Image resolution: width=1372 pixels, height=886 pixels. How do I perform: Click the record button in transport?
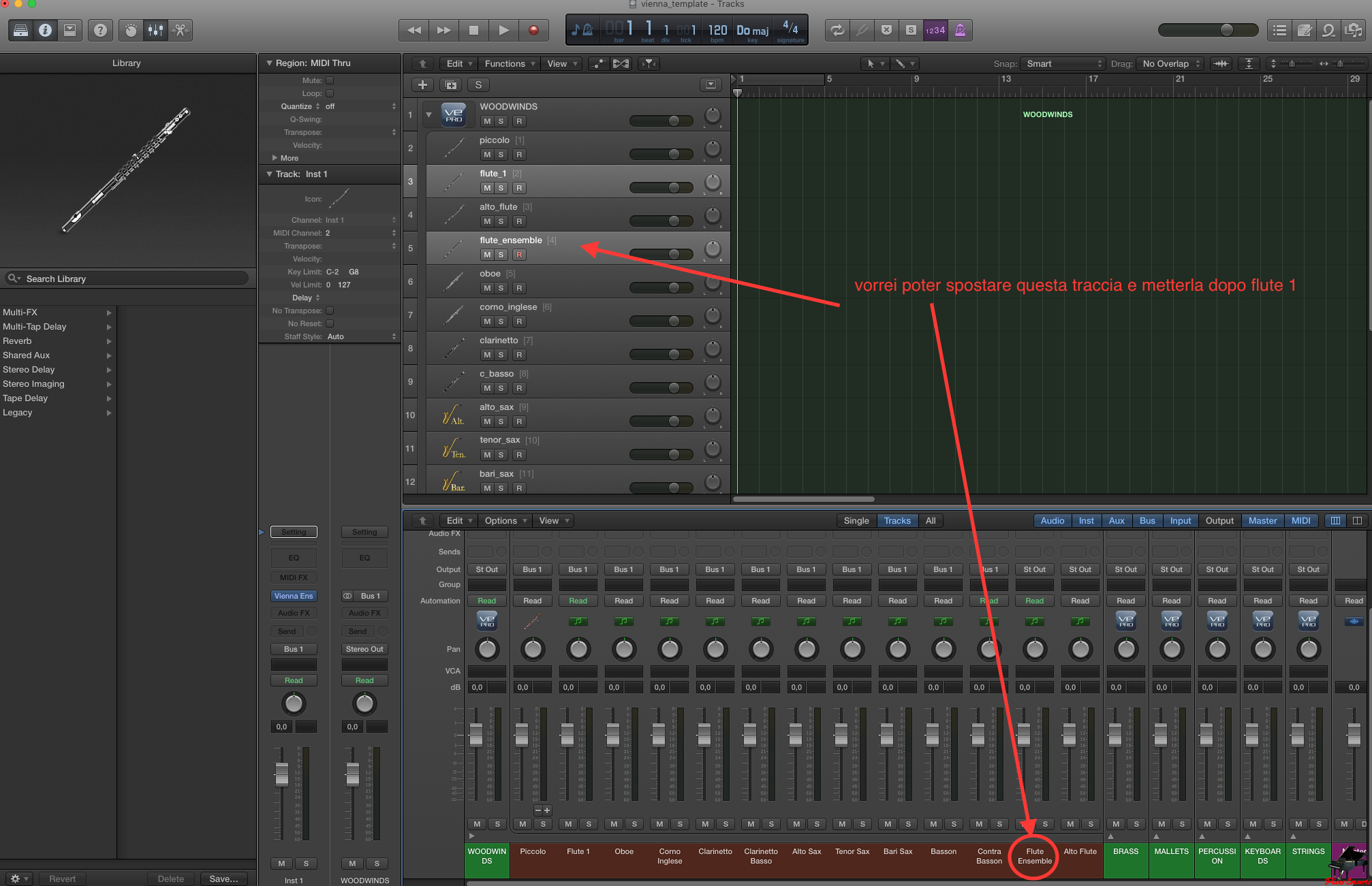click(533, 30)
